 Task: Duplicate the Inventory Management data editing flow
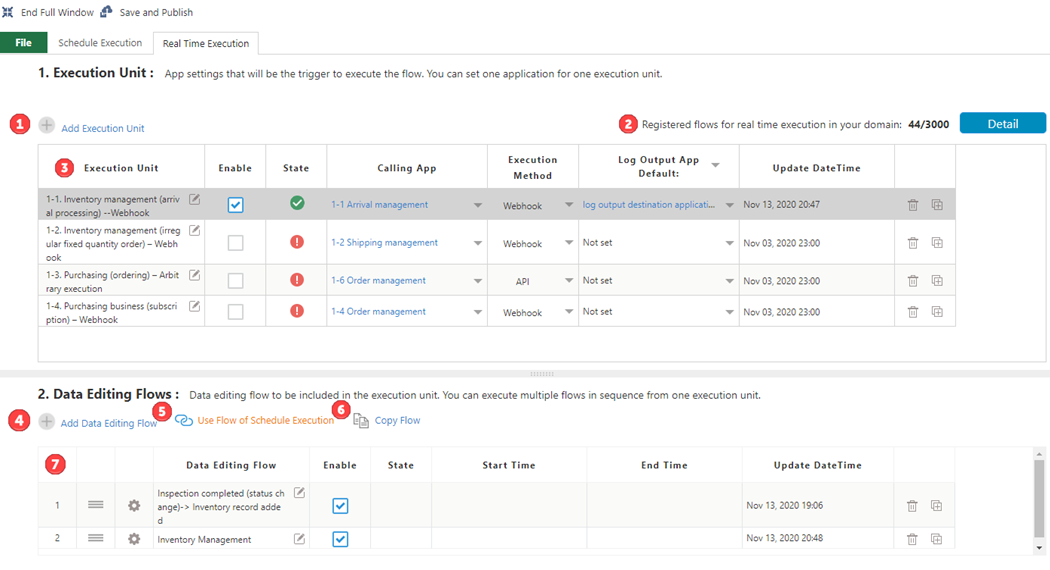tap(936, 539)
